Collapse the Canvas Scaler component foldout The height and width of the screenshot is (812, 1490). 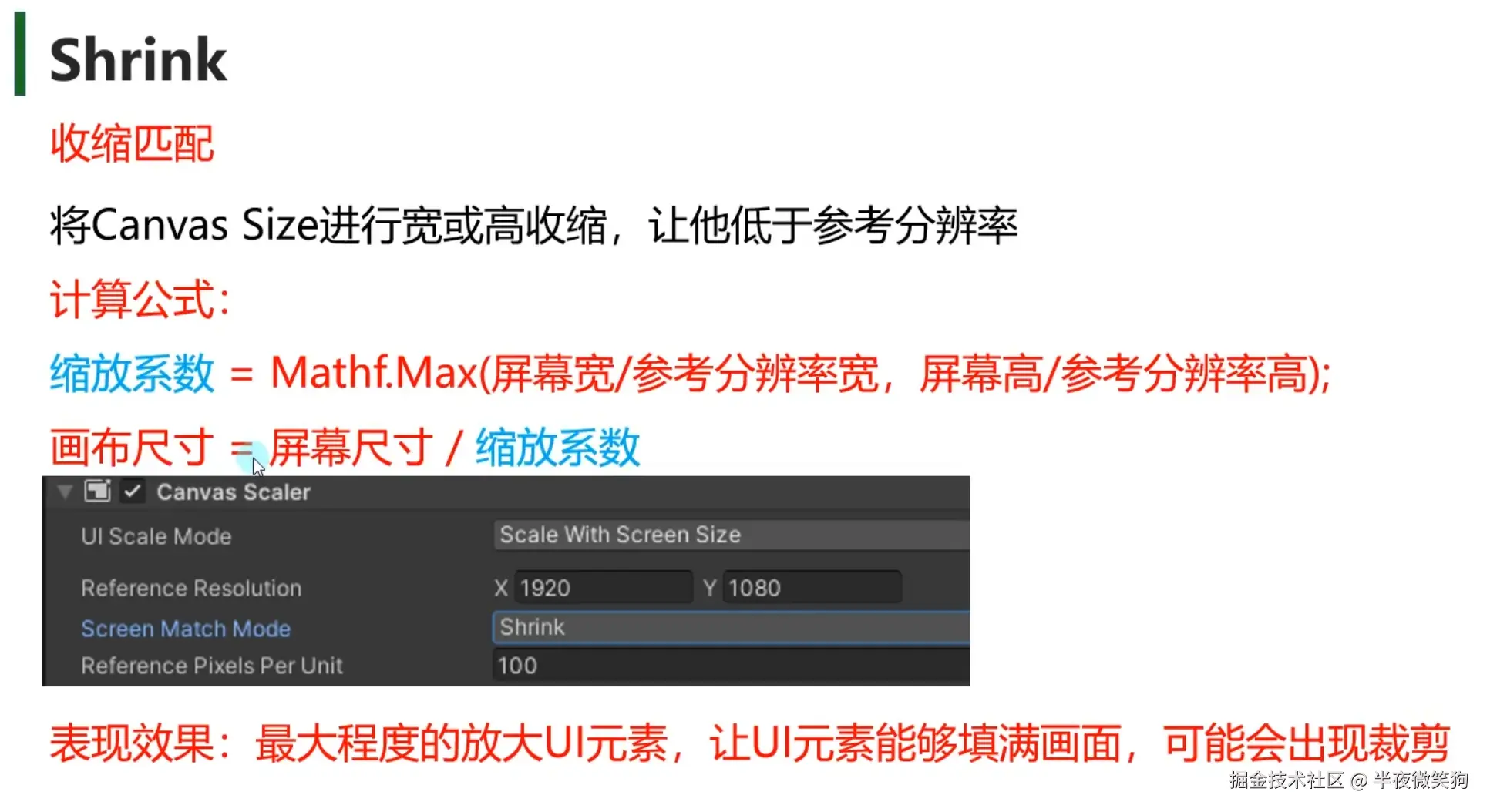(x=65, y=492)
